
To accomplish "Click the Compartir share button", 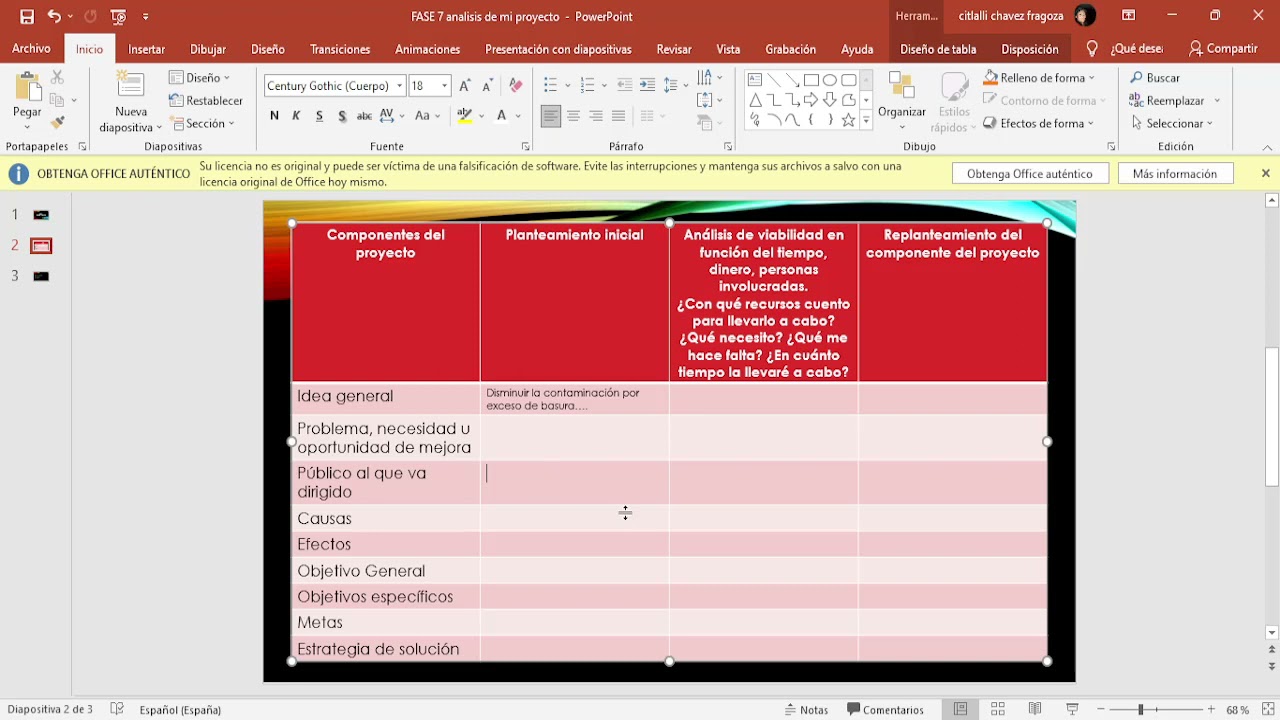I will pos(1223,49).
